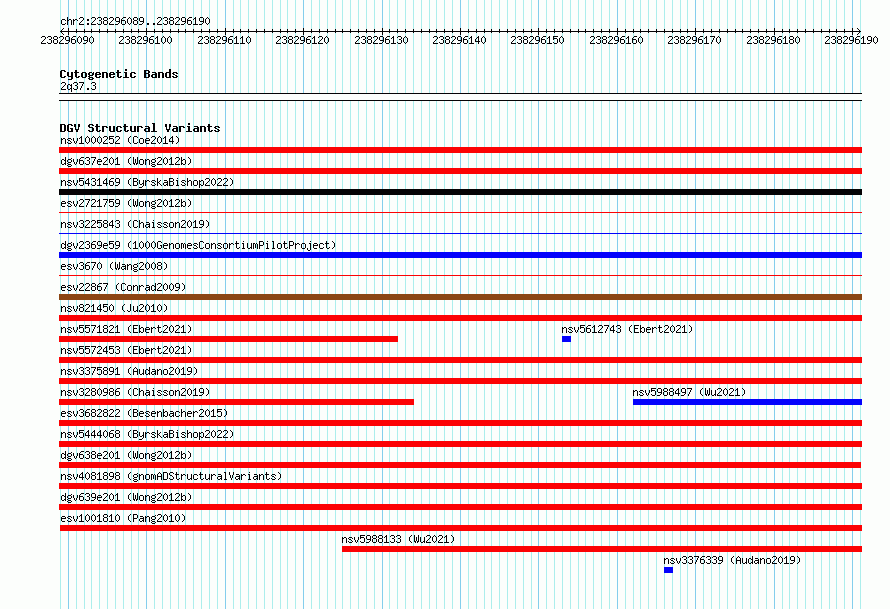
Task: Open dgv638e201 (Wong2012b) variant label
Action: click(x=126, y=455)
